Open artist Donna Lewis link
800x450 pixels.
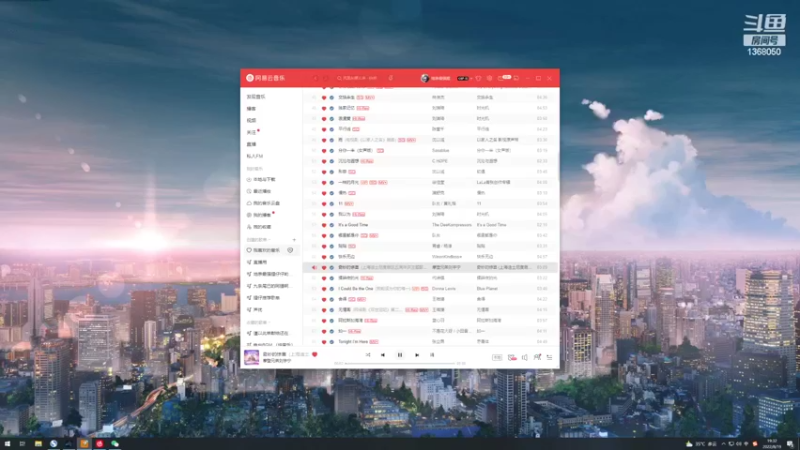443,288
